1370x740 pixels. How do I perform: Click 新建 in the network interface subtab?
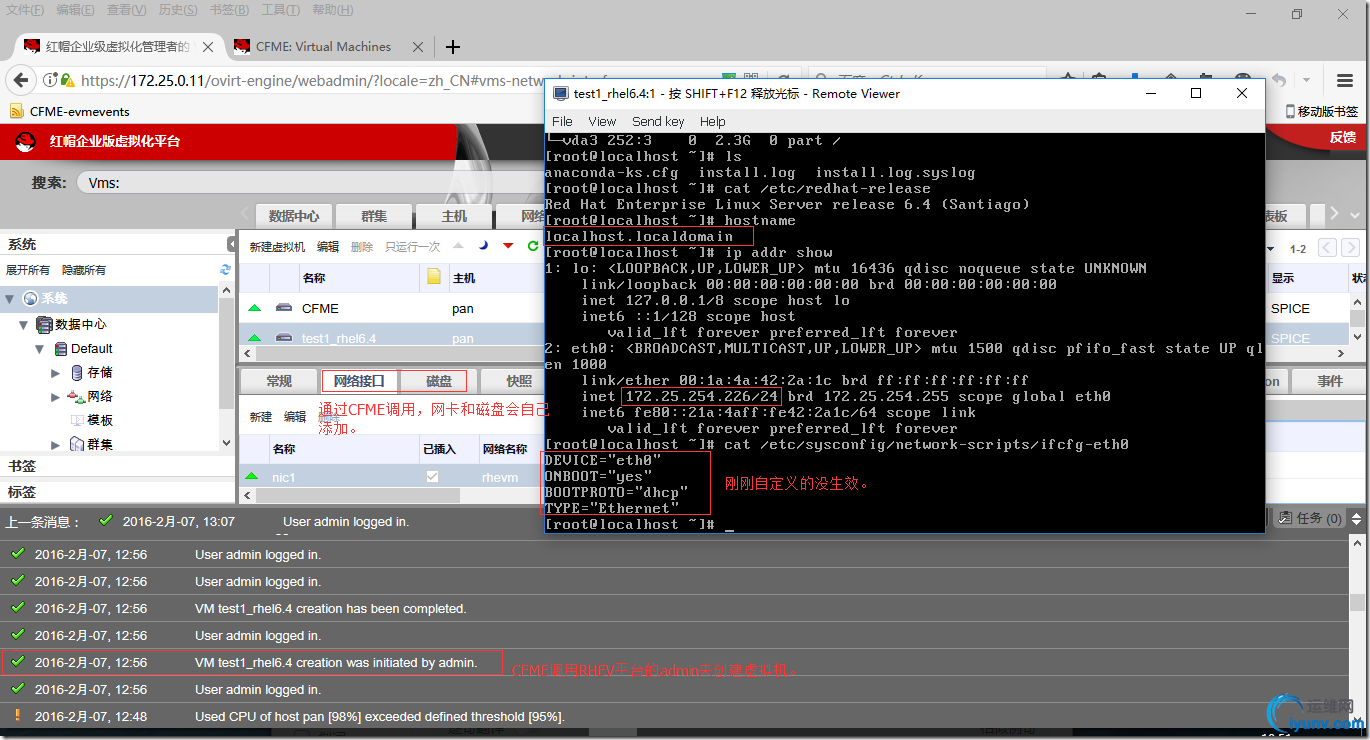pos(261,417)
